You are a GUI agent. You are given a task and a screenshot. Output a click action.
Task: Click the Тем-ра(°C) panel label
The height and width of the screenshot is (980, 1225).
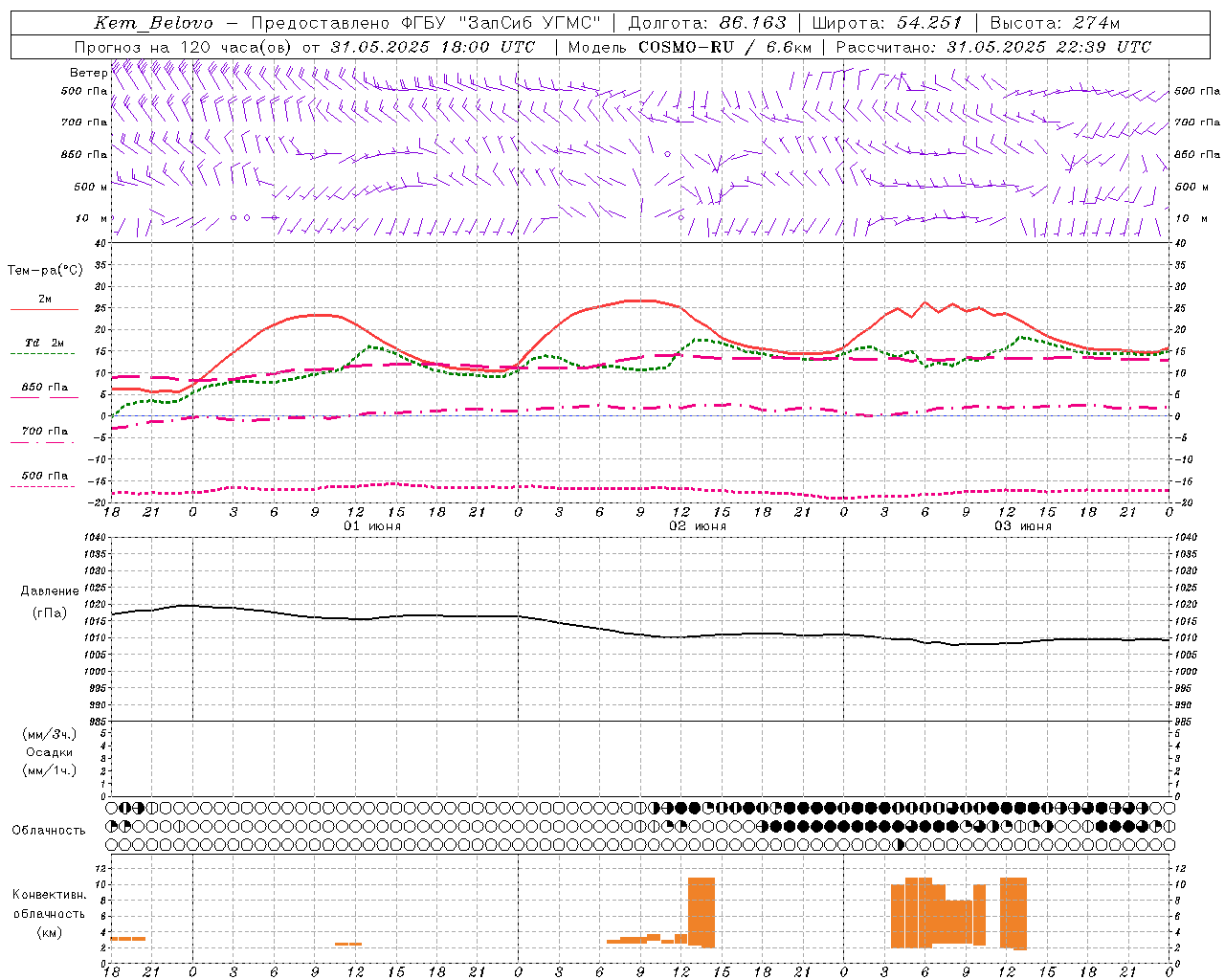coord(45,271)
